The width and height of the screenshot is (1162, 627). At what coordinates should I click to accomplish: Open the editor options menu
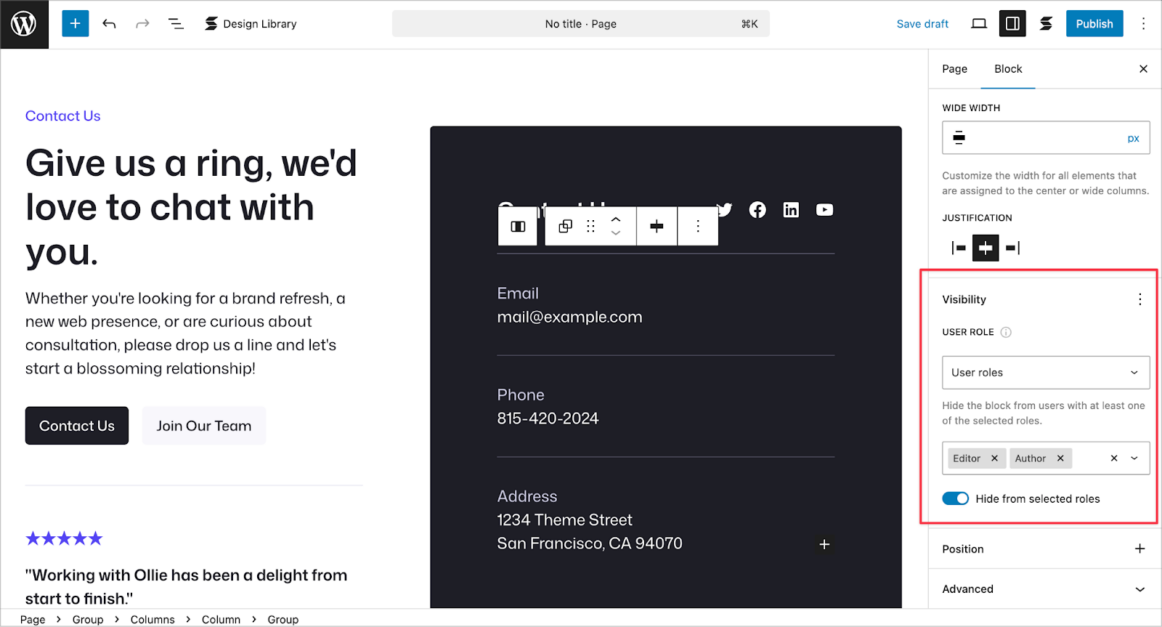tap(1143, 24)
